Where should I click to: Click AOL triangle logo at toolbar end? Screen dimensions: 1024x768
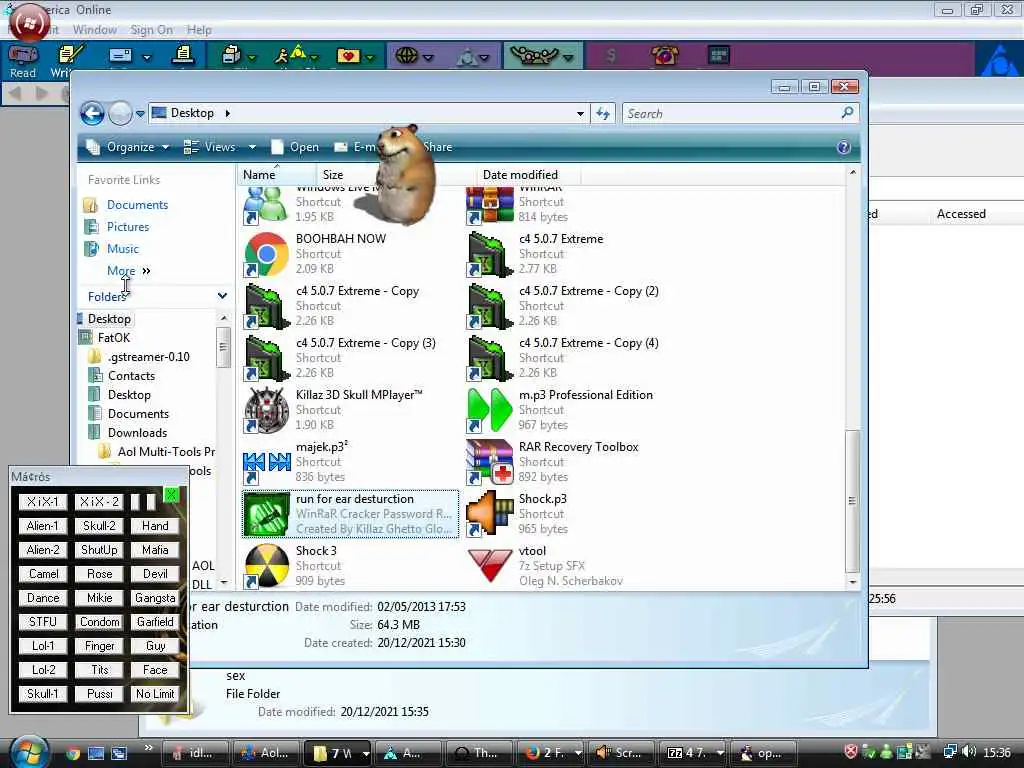click(999, 60)
